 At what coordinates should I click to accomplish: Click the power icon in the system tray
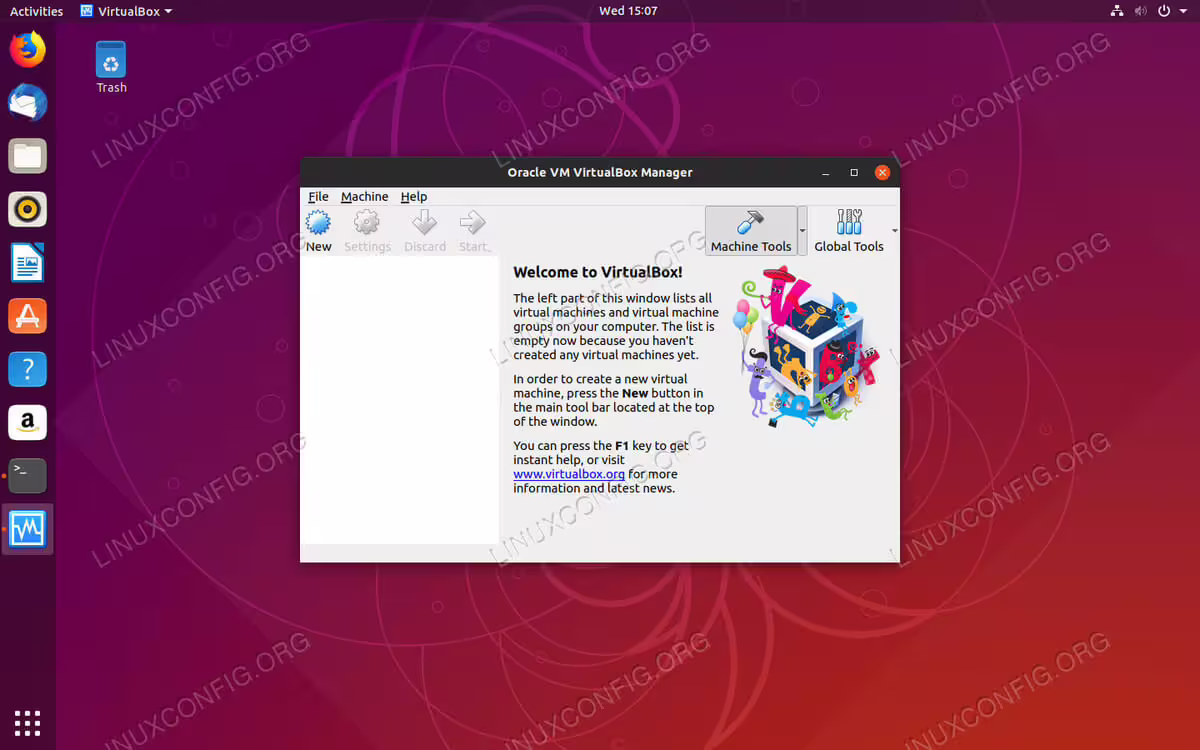pos(1164,11)
